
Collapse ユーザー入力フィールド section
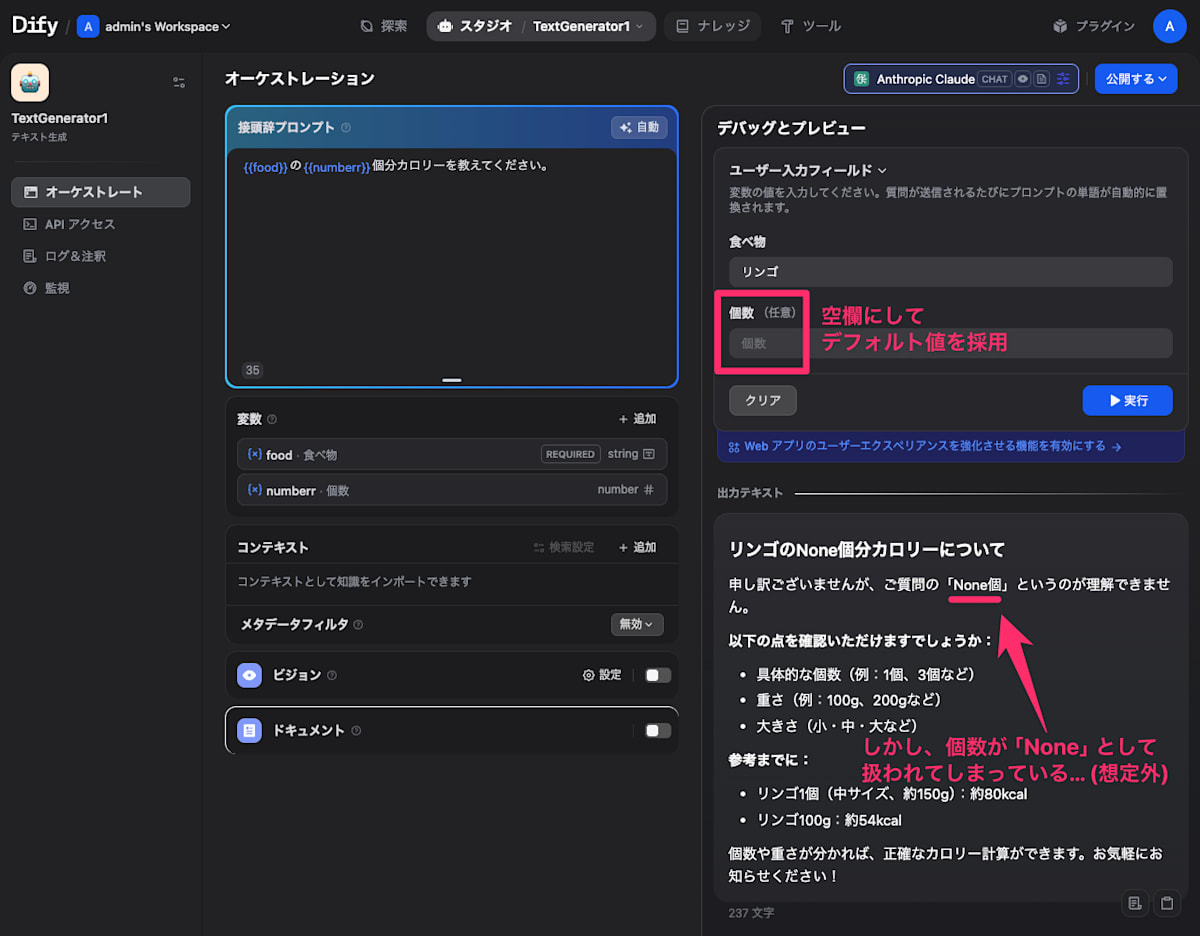pos(808,171)
